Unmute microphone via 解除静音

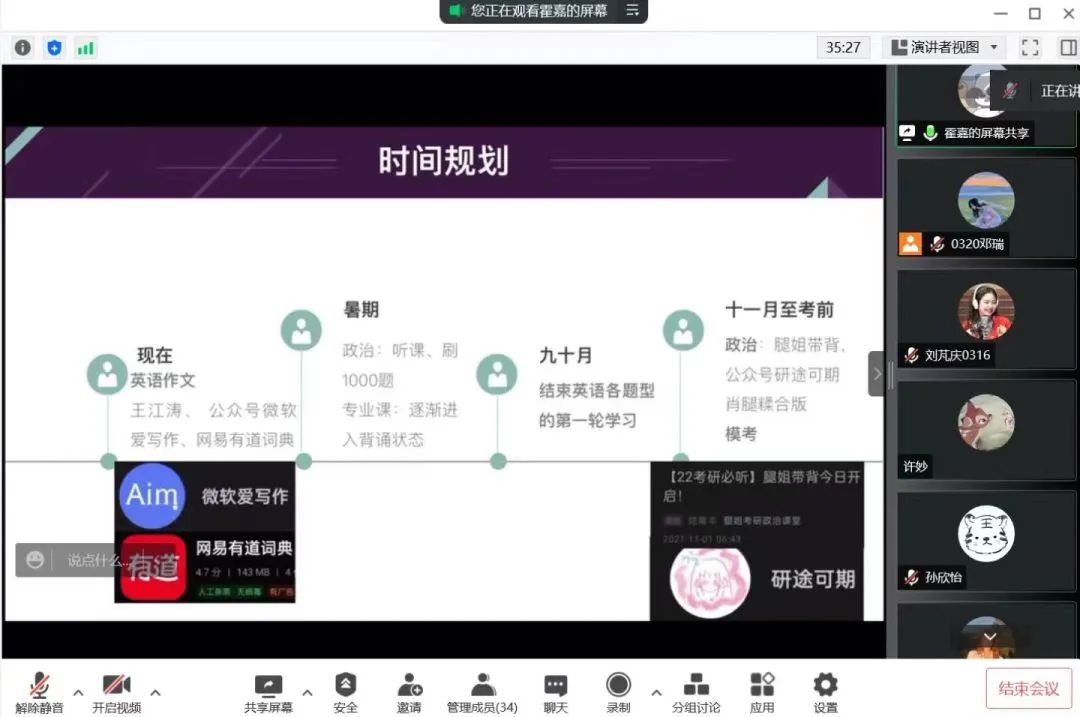point(39,692)
